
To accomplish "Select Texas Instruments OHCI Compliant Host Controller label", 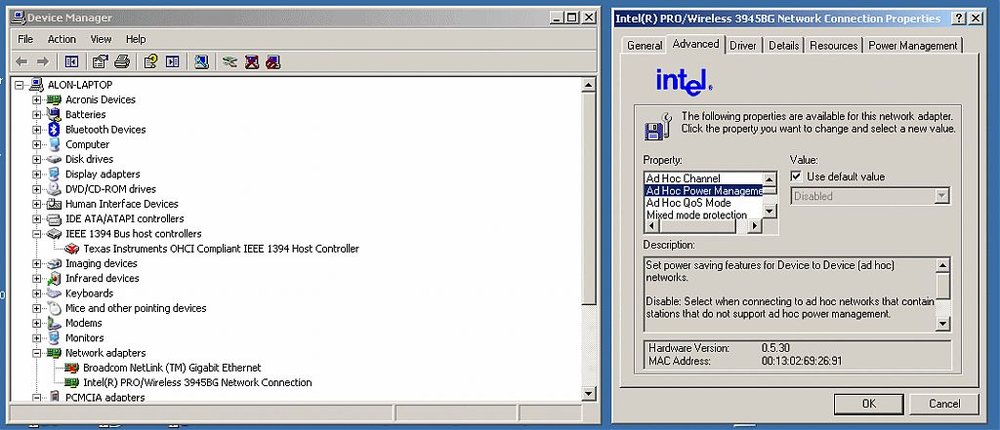I will click(x=221, y=249).
